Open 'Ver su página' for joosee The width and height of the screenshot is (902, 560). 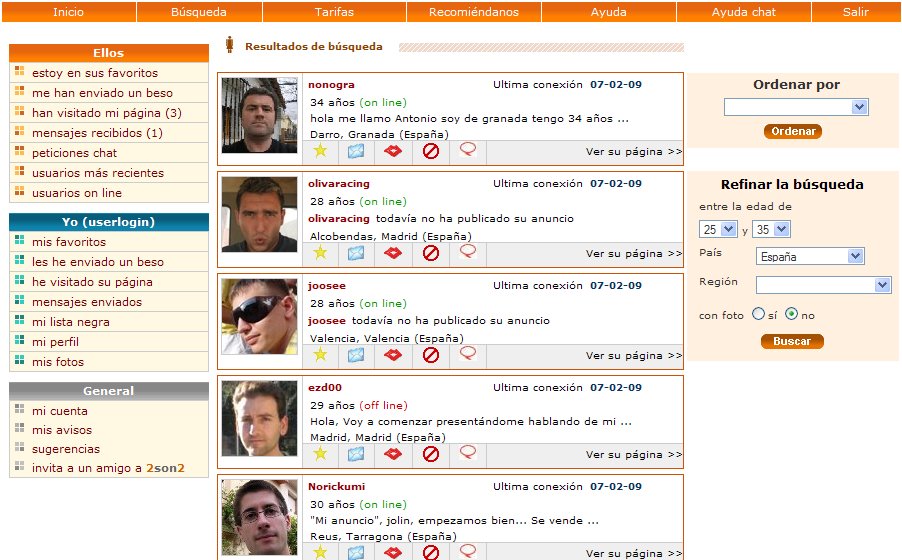(633, 355)
